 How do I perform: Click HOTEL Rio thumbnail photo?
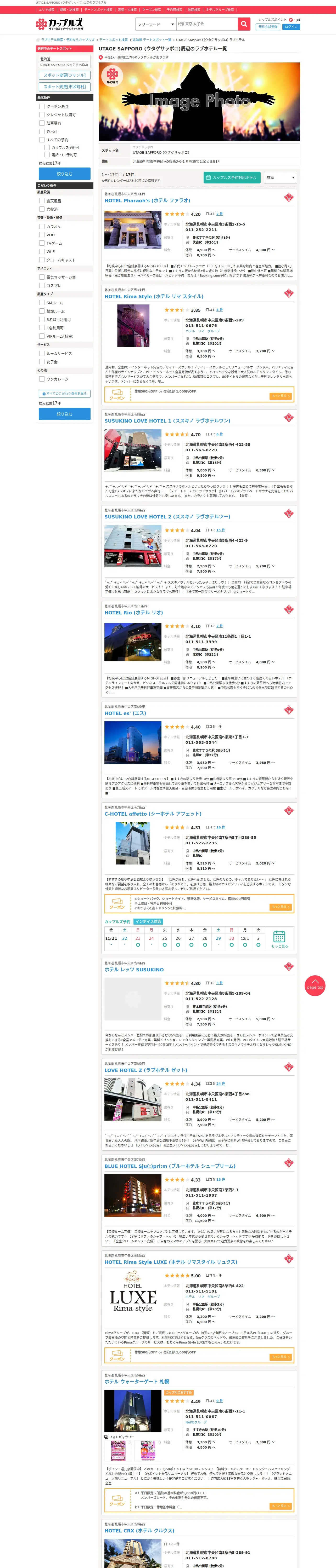(133, 642)
